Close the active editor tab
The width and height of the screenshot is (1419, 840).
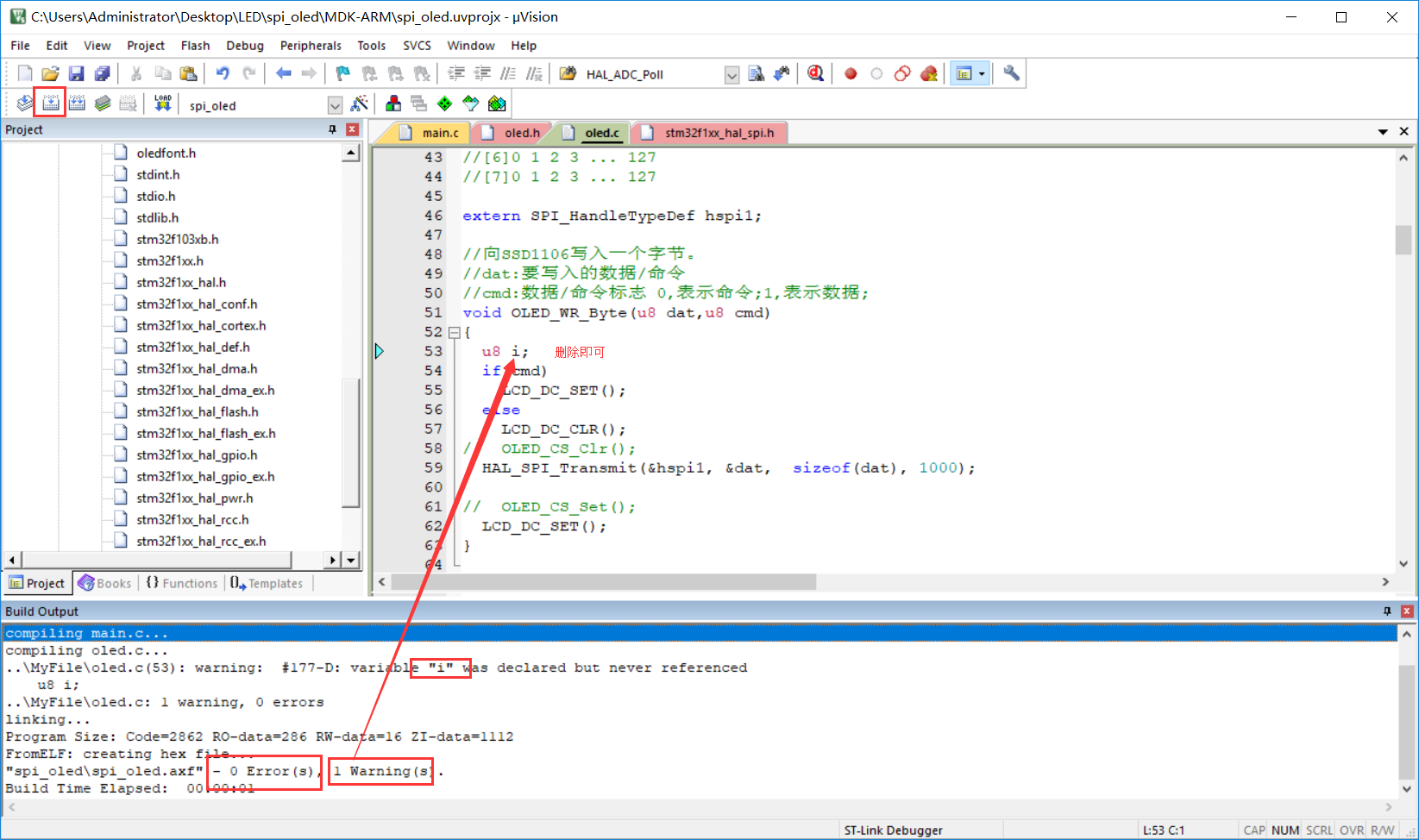[x=1404, y=132]
